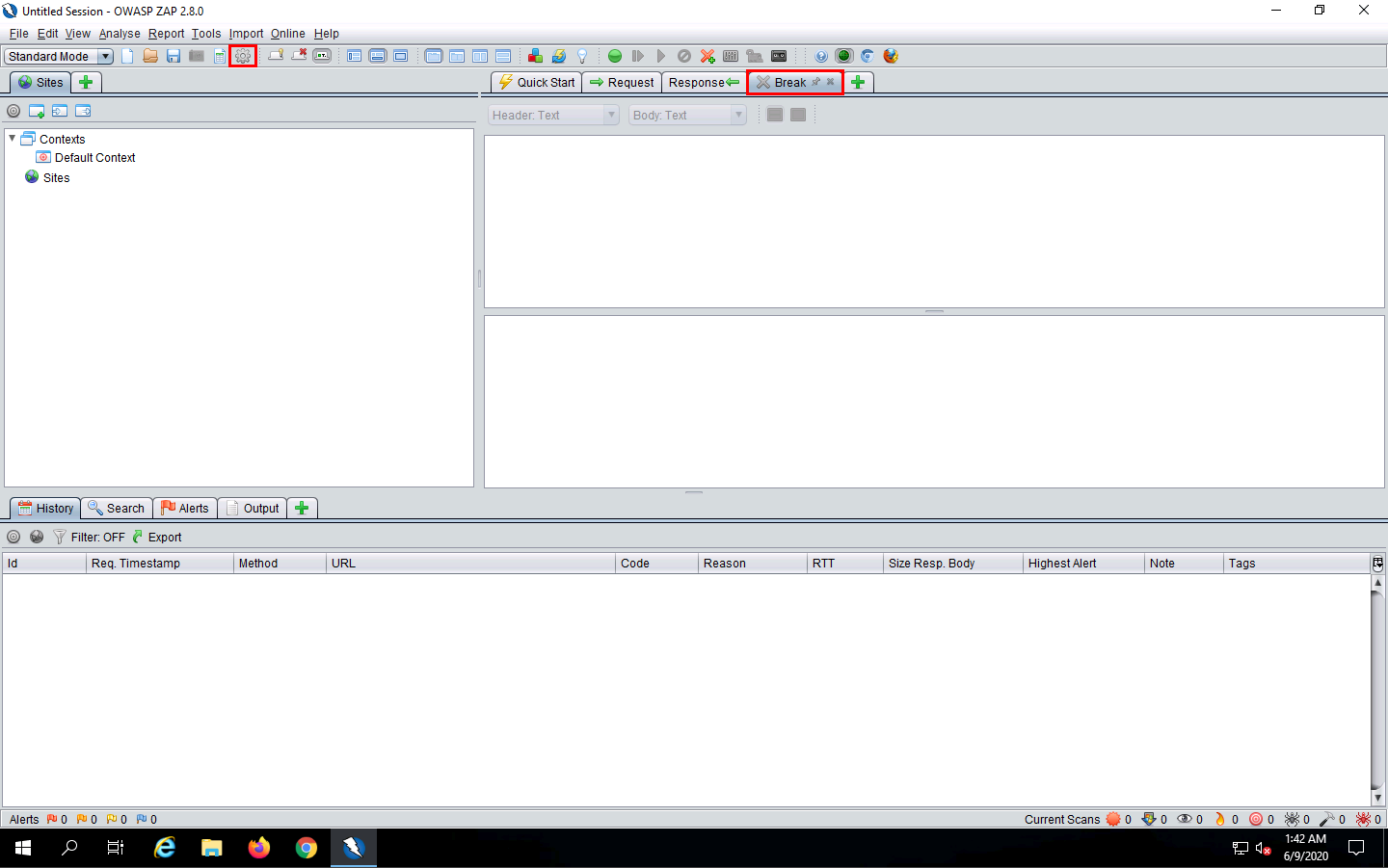Screen dimensions: 1388x868
Task: Click the new context icon above the tree
Action: (x=37, y=111)
